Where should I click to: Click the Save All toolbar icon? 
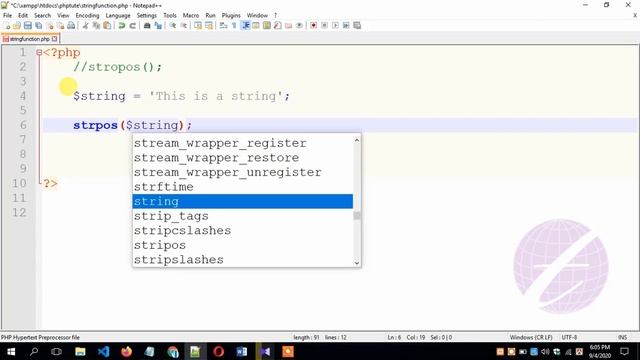(x=39, y=26)
